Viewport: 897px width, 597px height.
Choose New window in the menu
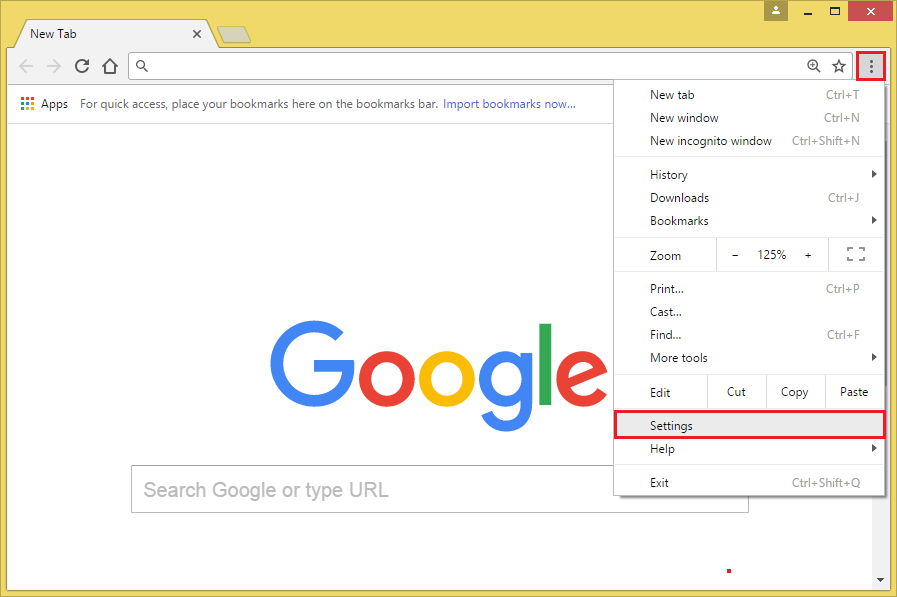point(749,118)
